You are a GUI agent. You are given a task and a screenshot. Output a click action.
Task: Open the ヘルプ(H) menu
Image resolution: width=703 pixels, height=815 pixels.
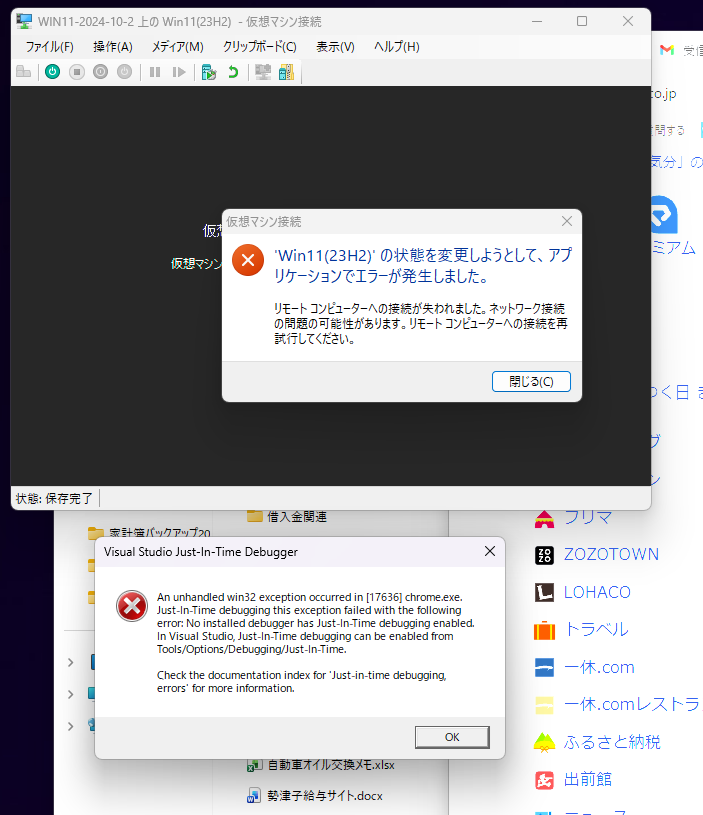click(397, 47)
